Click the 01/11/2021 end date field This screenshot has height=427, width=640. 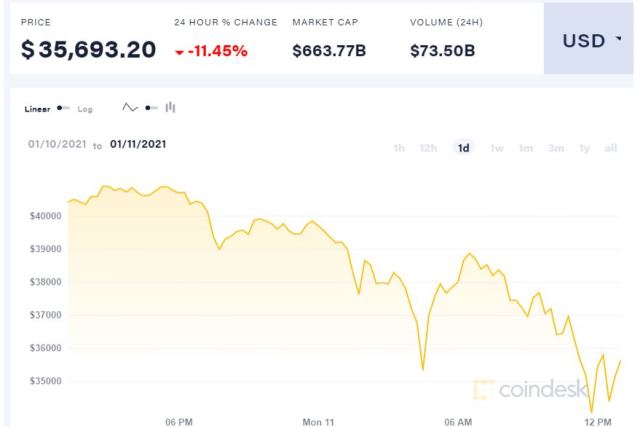coord(138,145)
